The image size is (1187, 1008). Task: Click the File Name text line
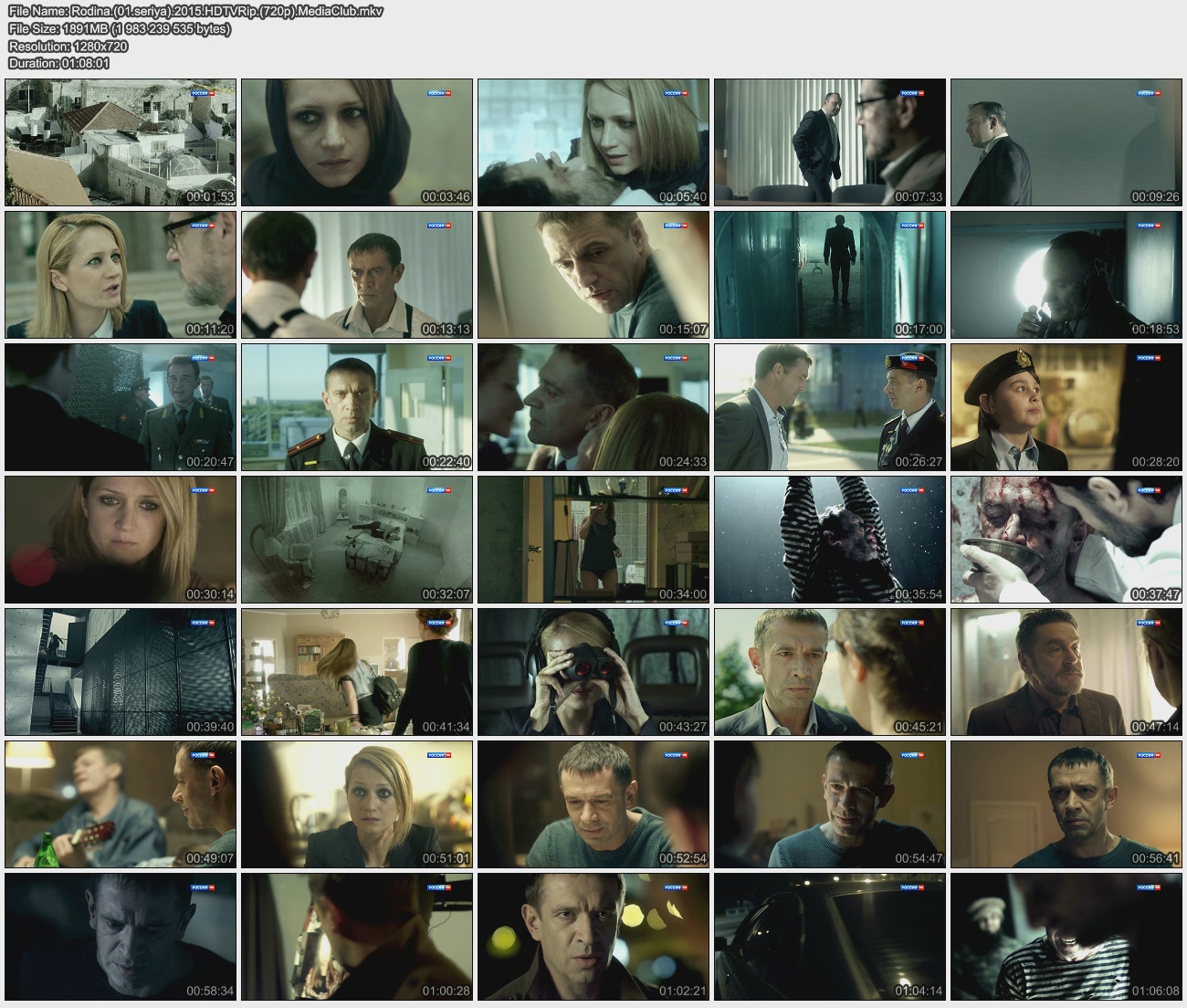click(195, 12)
